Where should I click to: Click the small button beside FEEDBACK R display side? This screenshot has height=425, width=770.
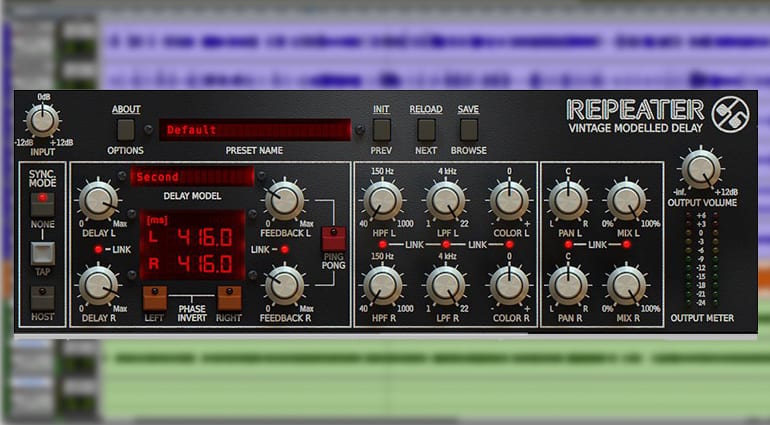pyautogui.click(x=252, y=275)
